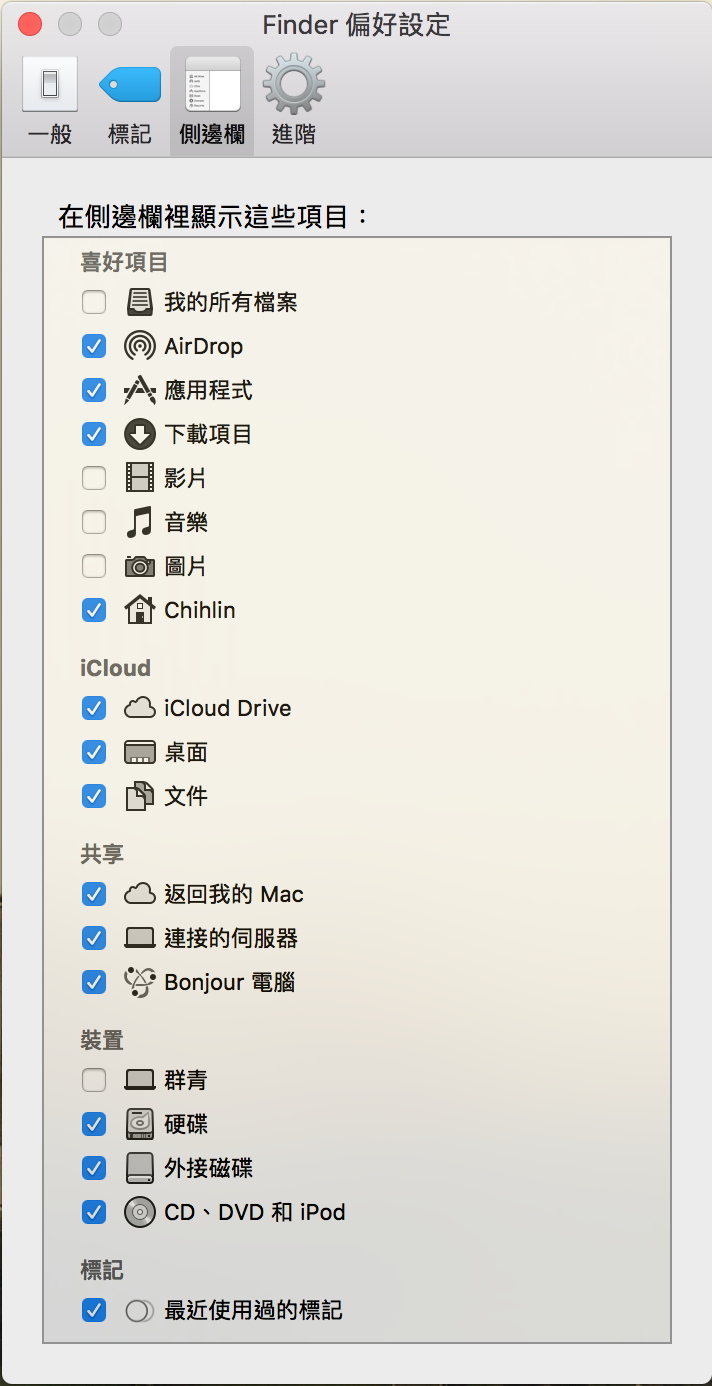
Task: Click the 裝置 section heading
Action: pyautogui.click(x=102, y=1040)
